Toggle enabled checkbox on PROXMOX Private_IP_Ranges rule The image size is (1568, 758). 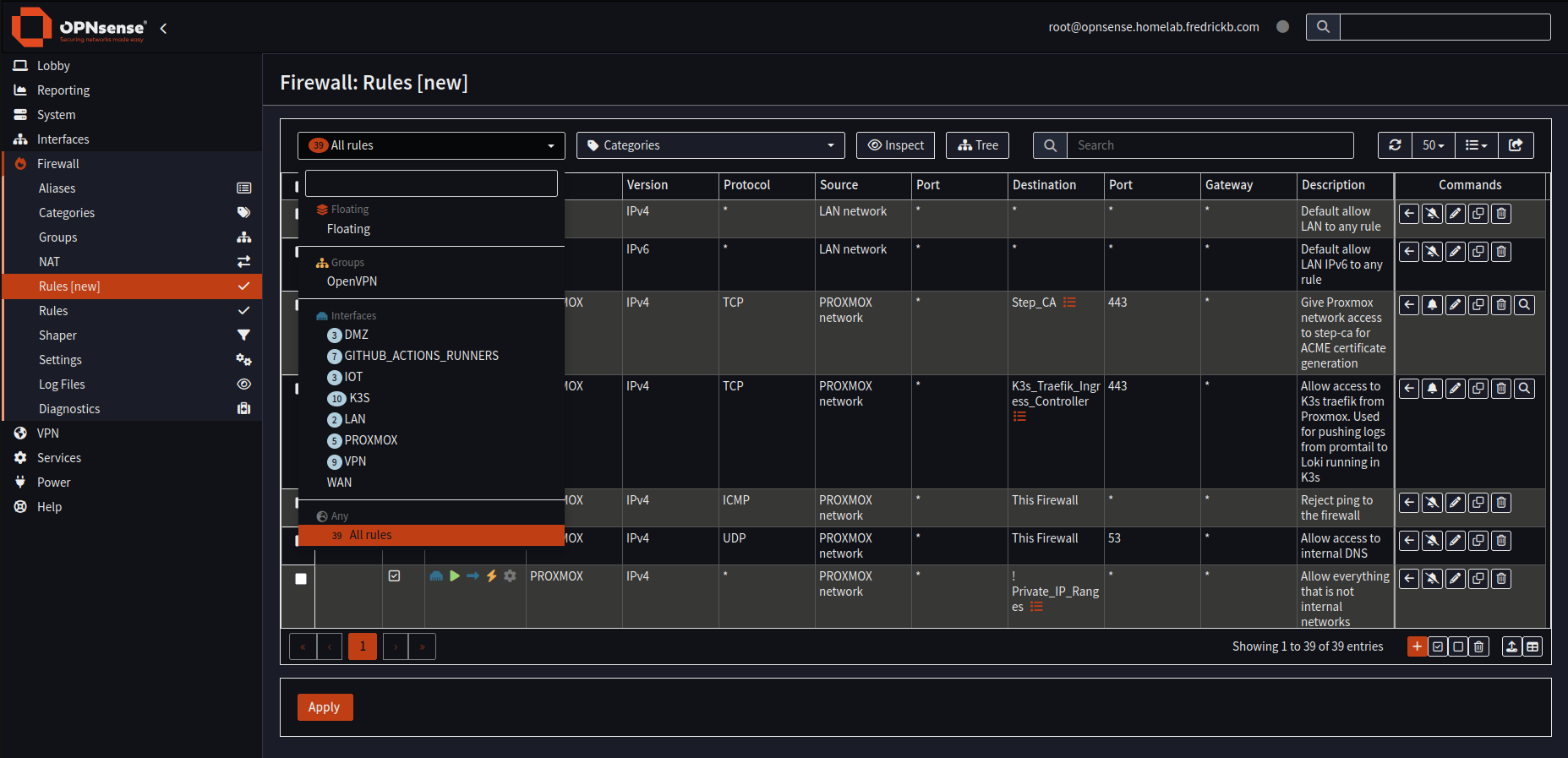pos(394,576)
